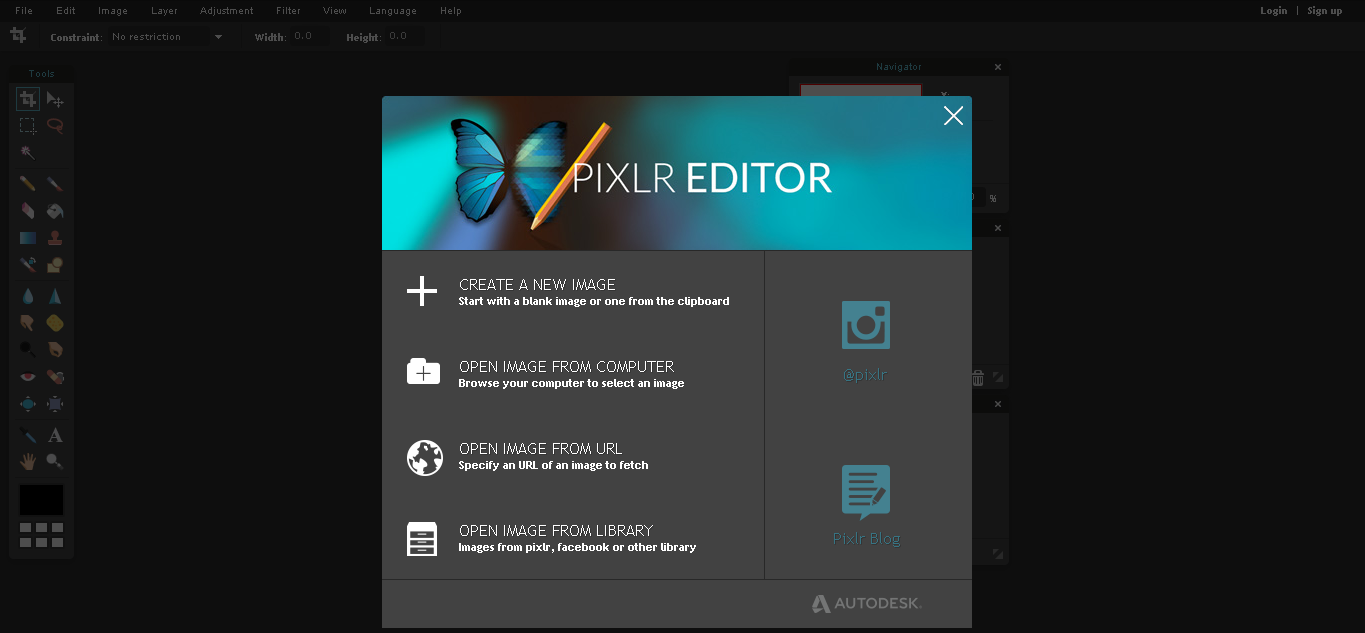Select the Move tool
The image size is (1365, 633).
(x=55, y=99)
